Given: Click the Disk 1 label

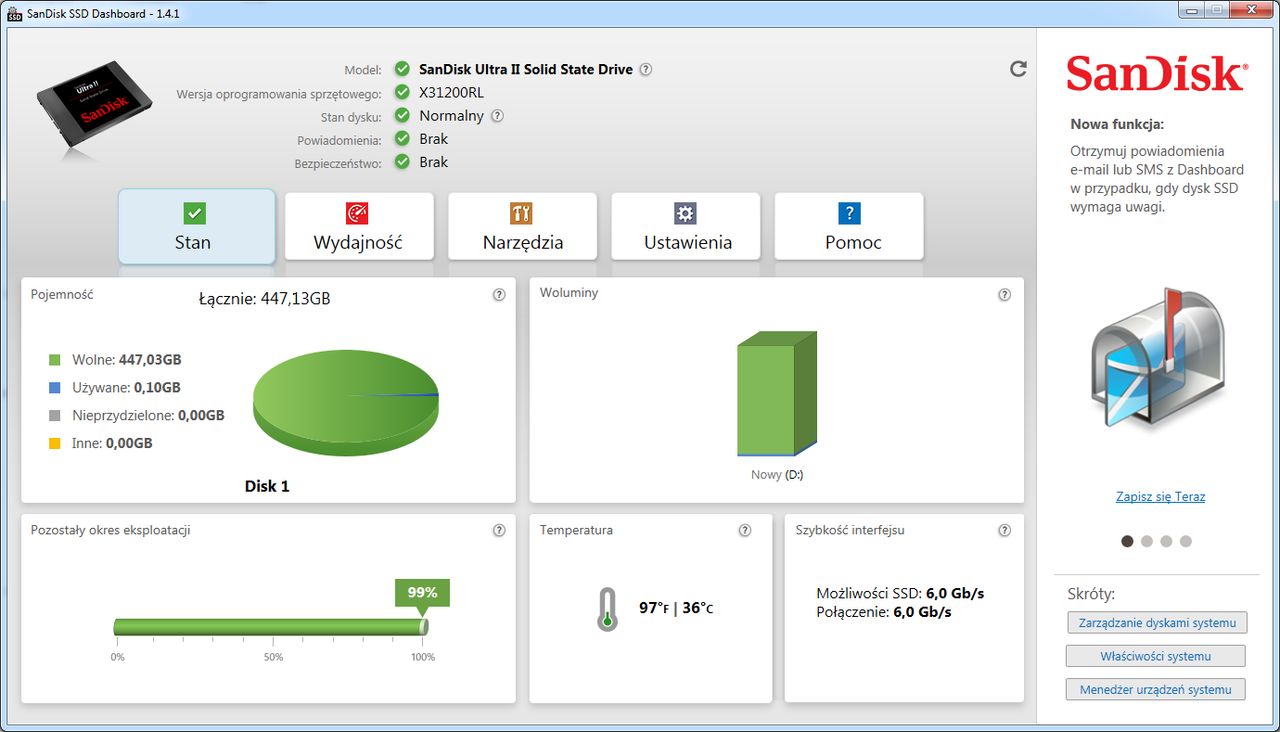Looking at the screenshot, I should pos(267,486).
